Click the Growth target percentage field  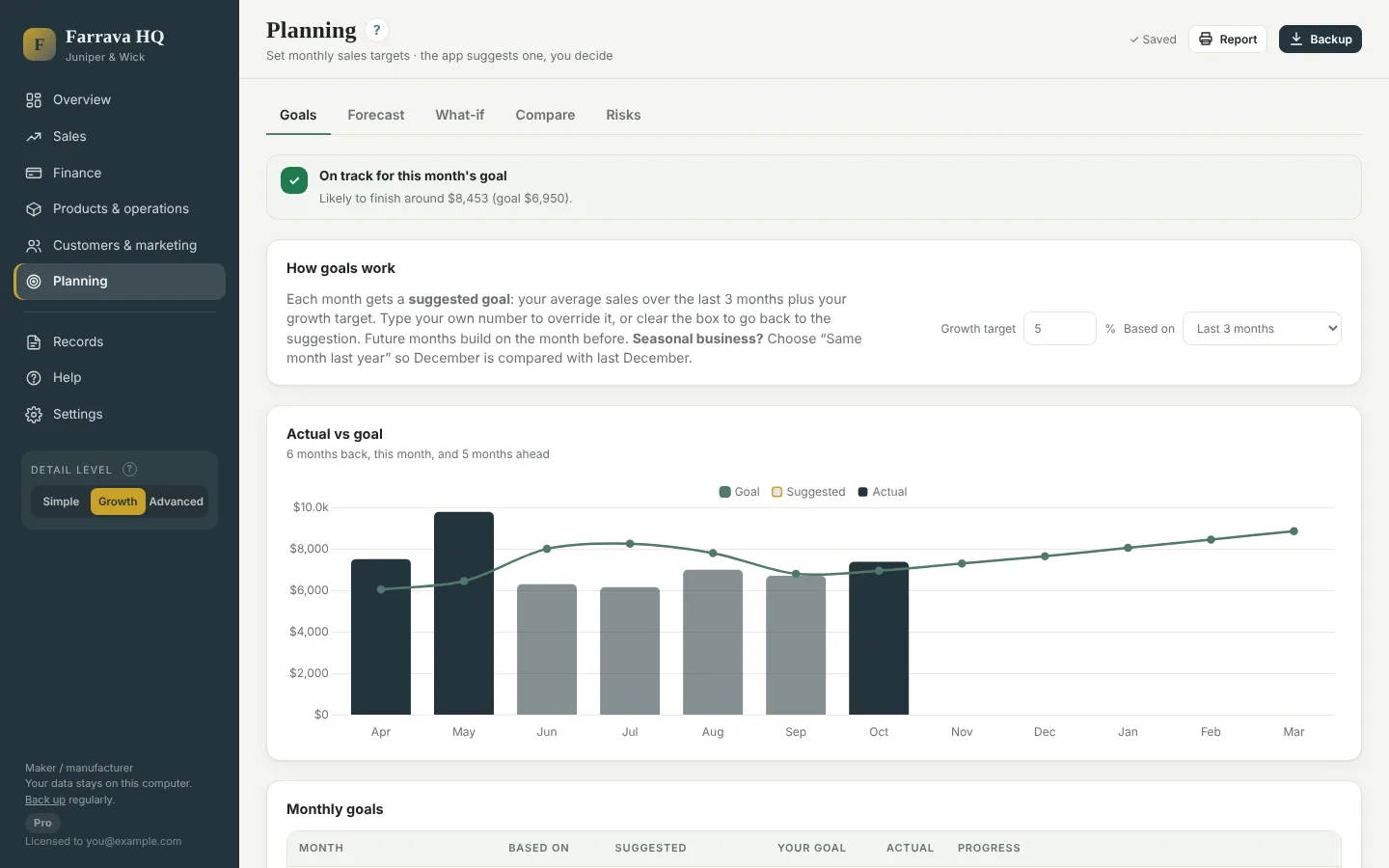1060,329
